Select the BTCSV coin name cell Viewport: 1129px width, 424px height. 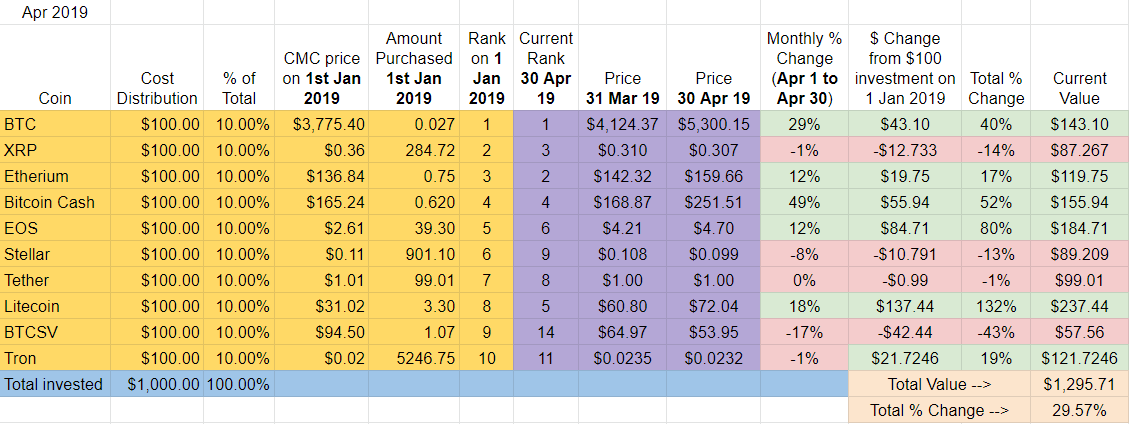(x=55, y=332)
